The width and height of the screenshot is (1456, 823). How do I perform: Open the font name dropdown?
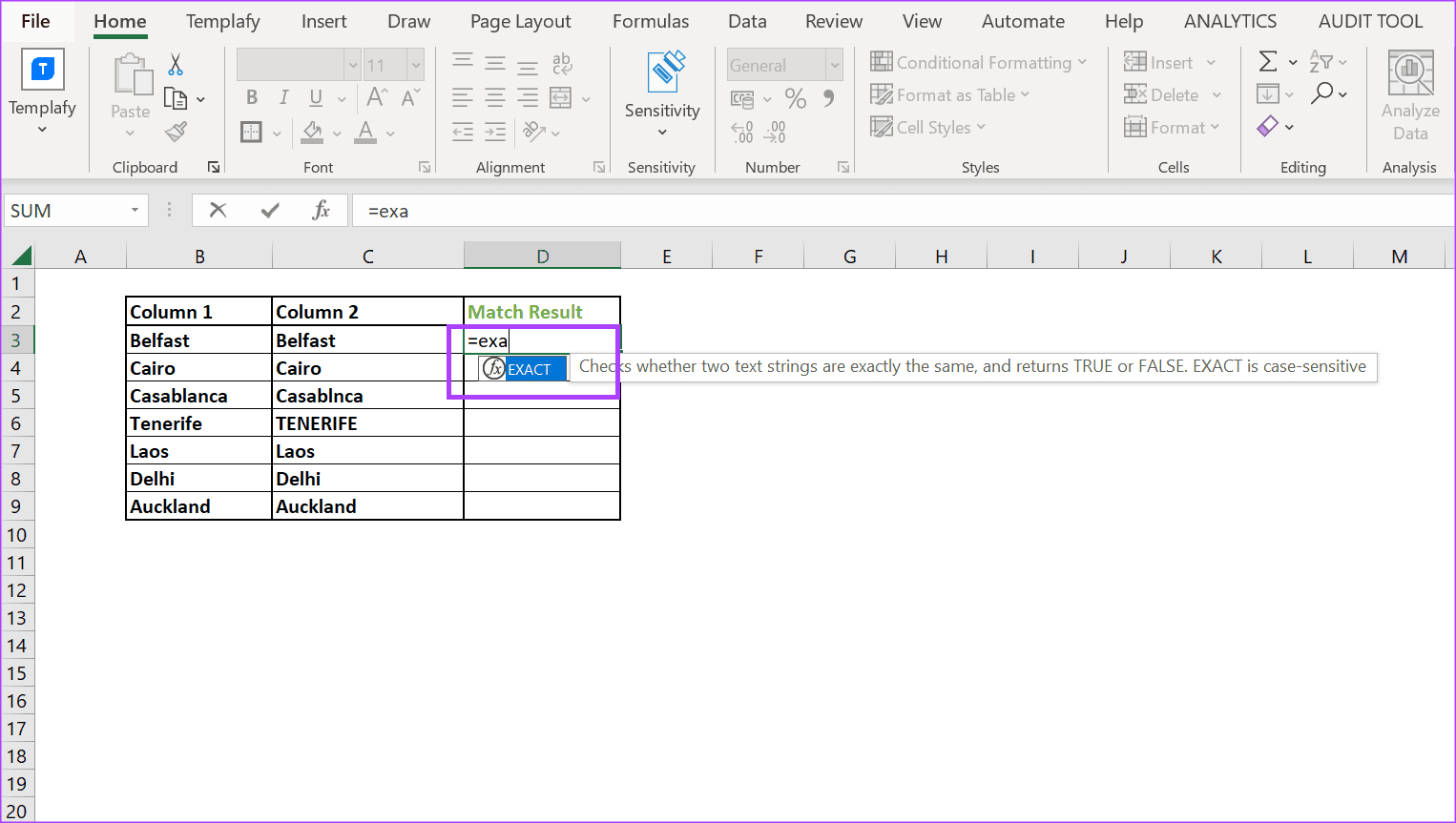click(x=353, y=65)
